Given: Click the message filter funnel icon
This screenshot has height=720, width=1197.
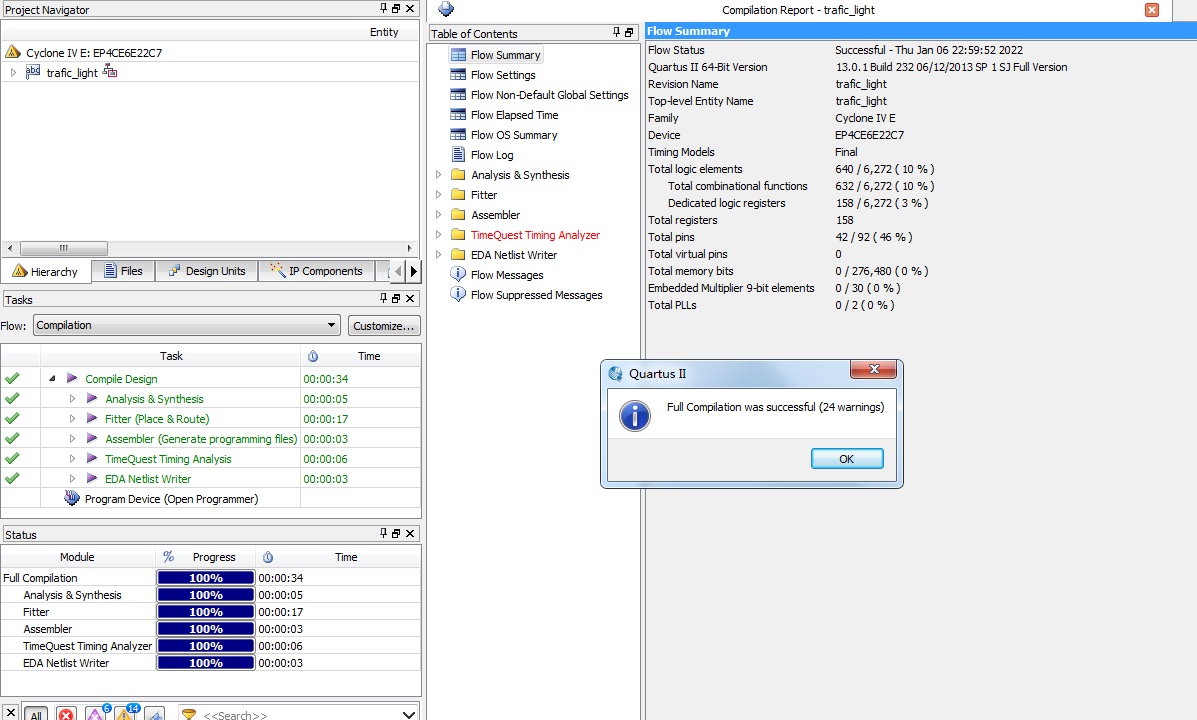Looking at the screenshot, I should (189, 714).
